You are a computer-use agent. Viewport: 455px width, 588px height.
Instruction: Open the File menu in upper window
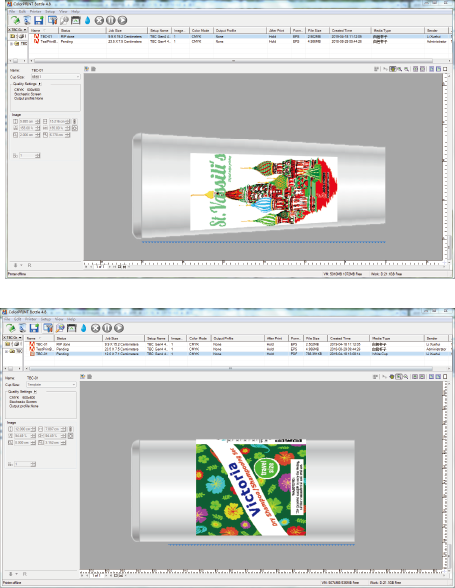[12, 12]
